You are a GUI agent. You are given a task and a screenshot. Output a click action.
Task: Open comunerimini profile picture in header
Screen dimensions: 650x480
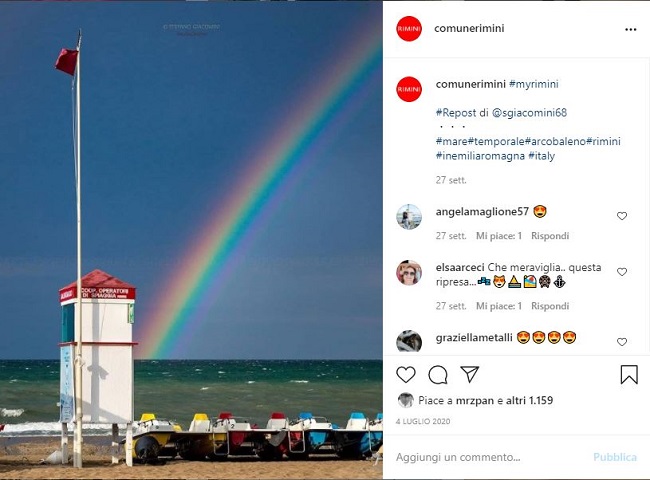(409, 29)
